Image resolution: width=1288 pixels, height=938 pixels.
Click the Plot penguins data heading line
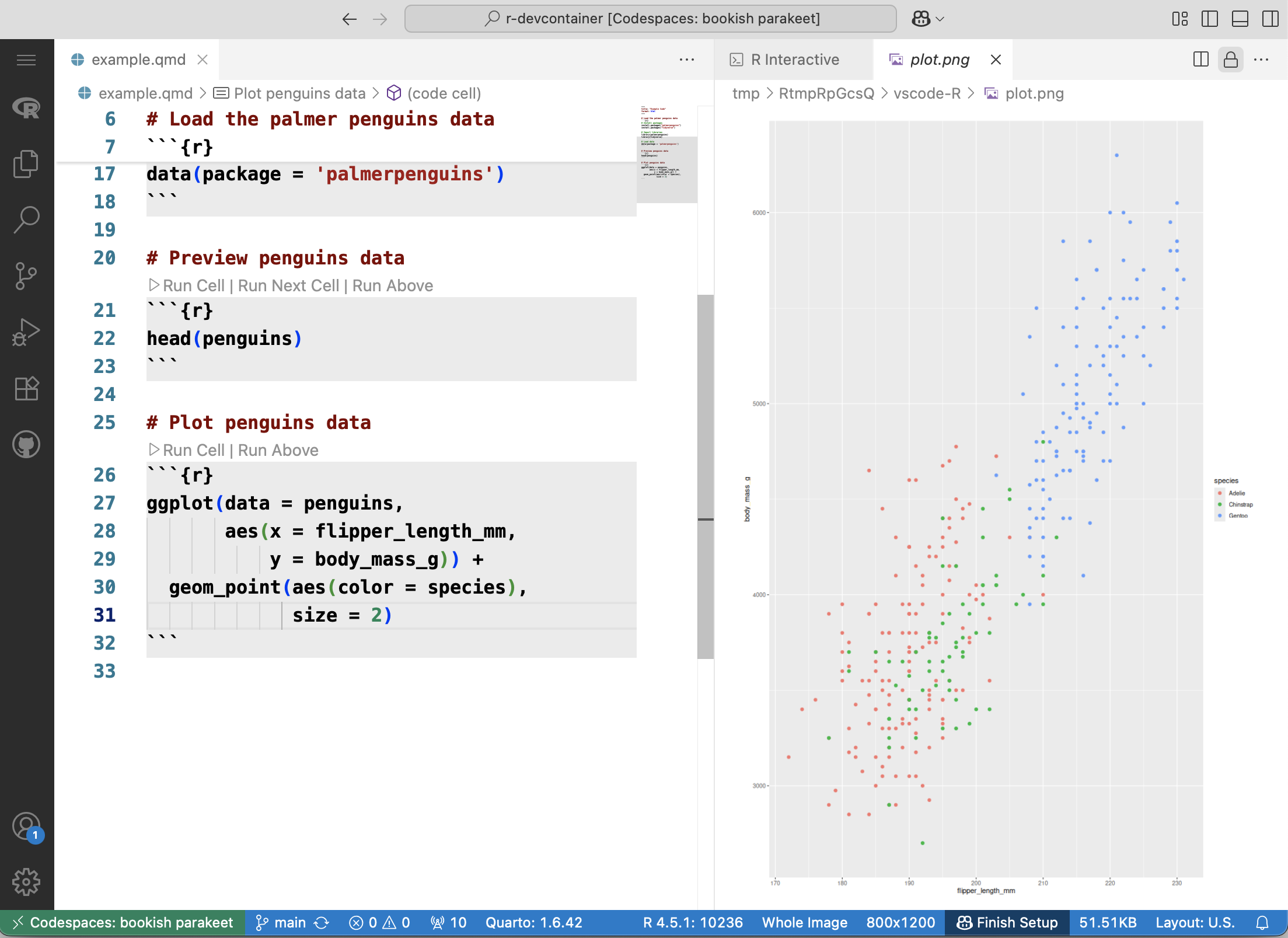(259, 423)
